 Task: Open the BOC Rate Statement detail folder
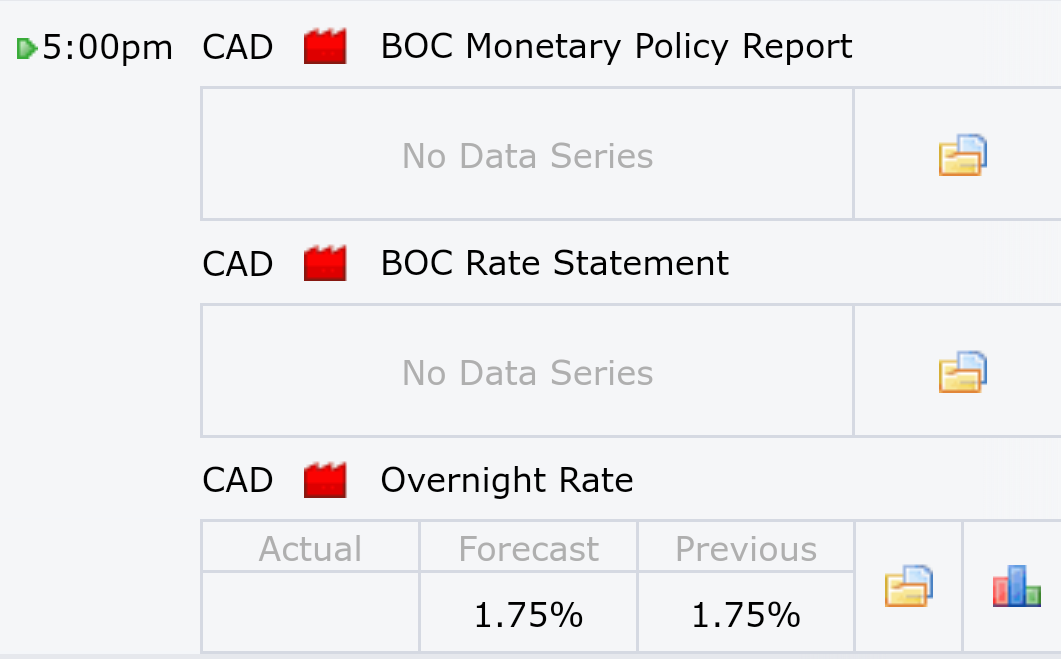coord(962,372)
